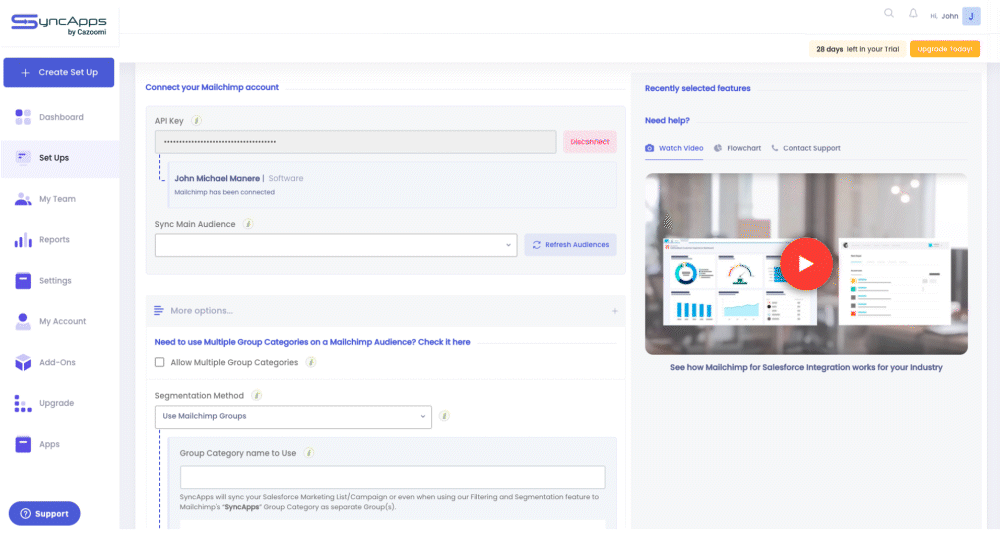This screenshot has height=542, width=1000.
Task: Open the Settings sidebar item
Action: (x=60, y=281)
